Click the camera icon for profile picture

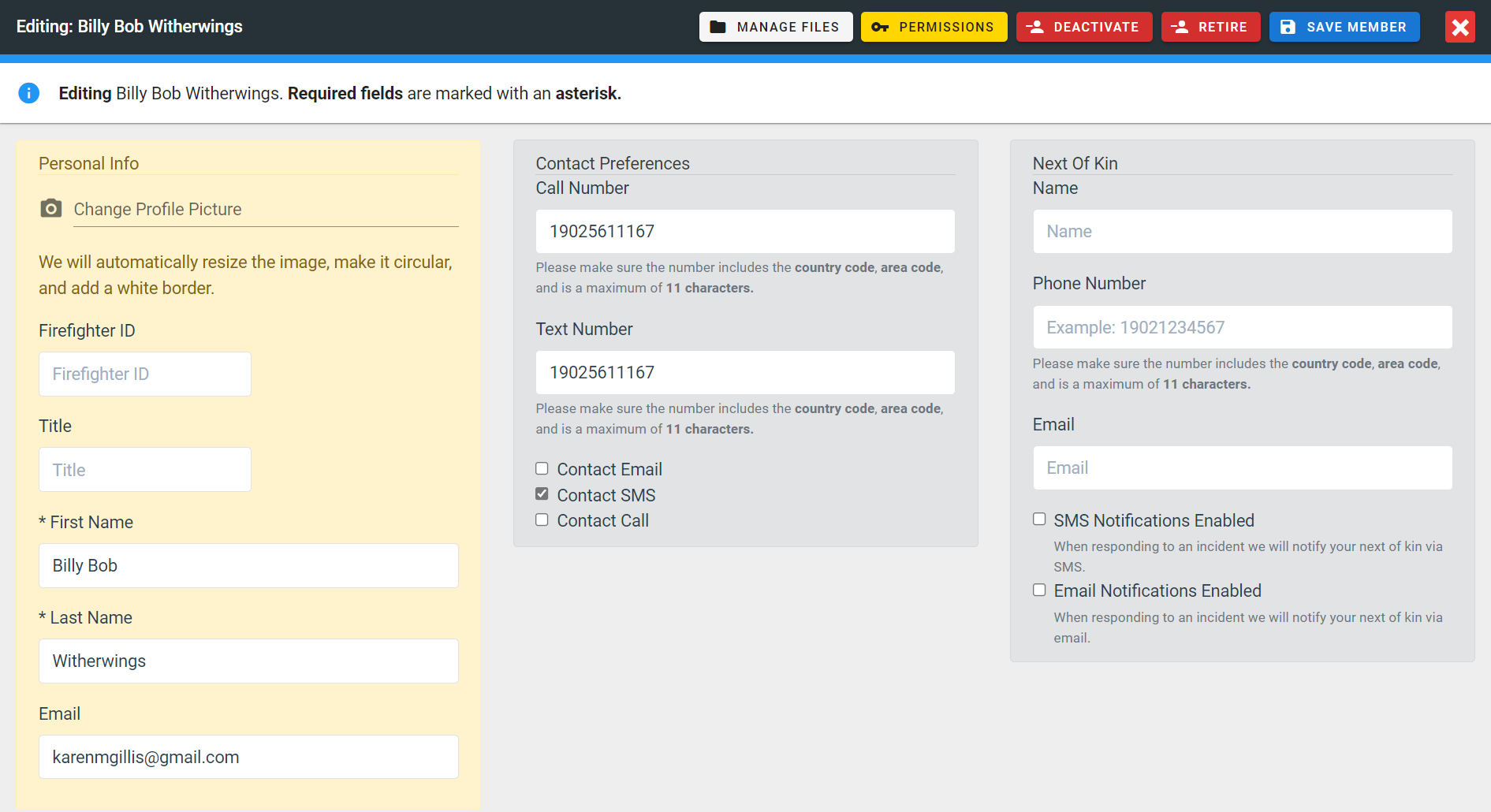point(51,208)
